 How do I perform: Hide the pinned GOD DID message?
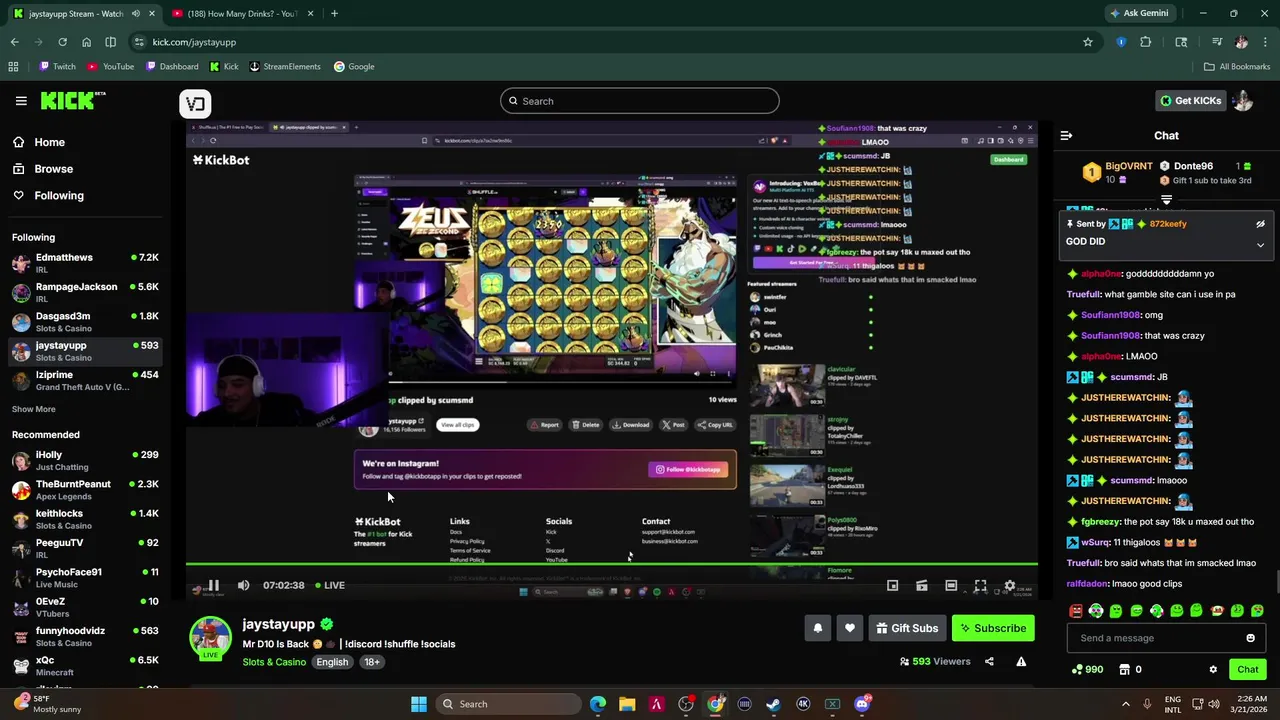point(1260,224)
